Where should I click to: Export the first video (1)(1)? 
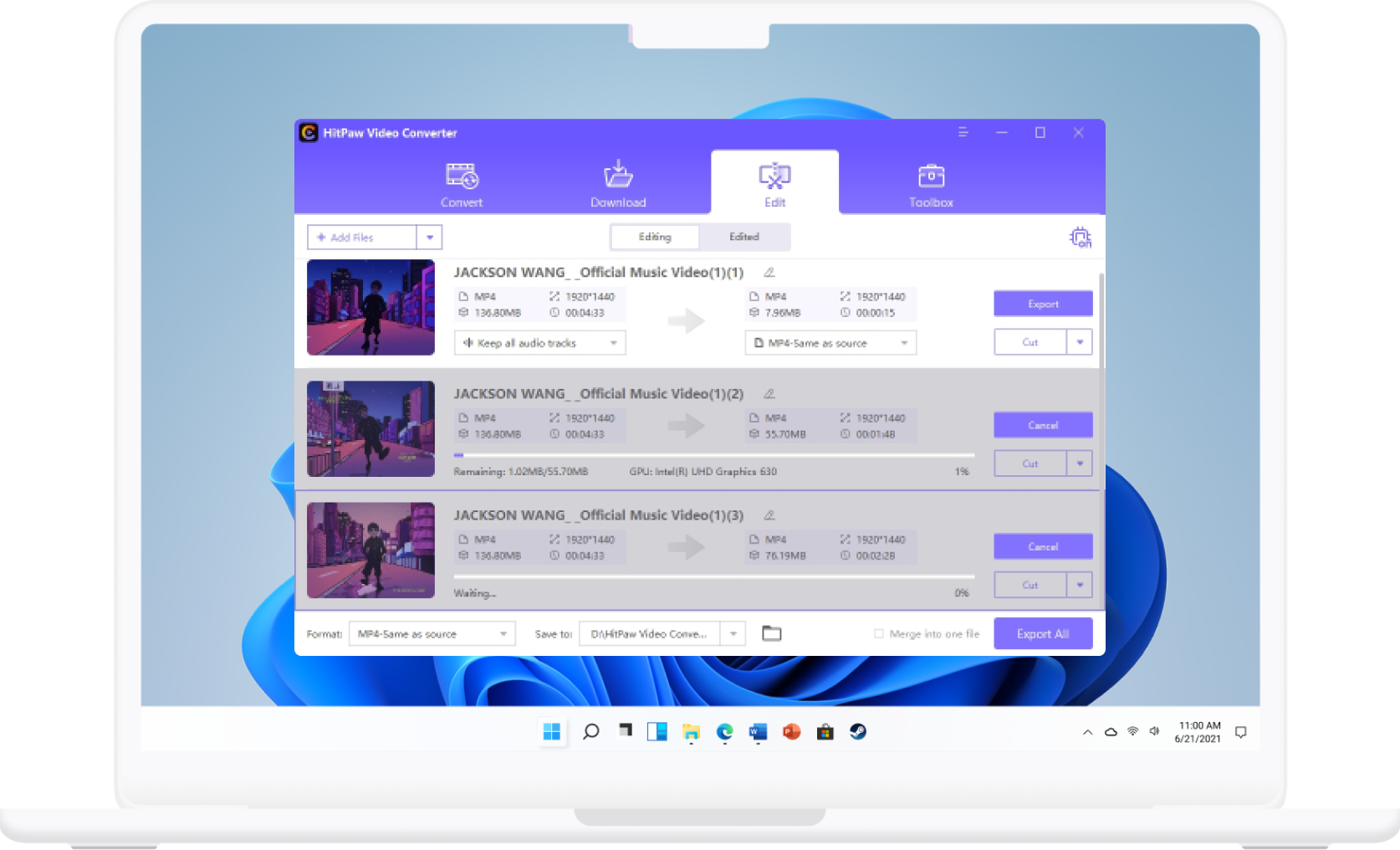(1043, 304)
